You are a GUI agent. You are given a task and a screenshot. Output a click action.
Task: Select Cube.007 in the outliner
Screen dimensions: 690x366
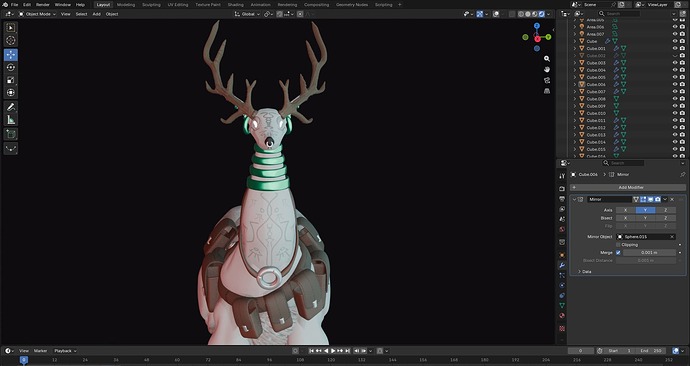(596, 92)
